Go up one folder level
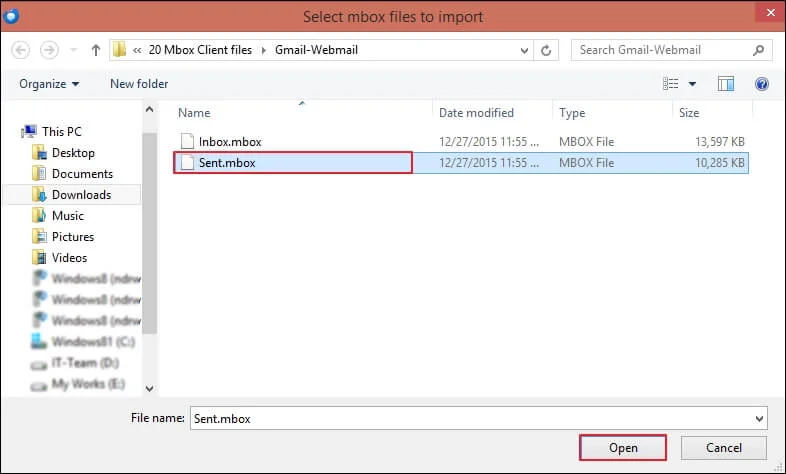 [x=96, y=50]
